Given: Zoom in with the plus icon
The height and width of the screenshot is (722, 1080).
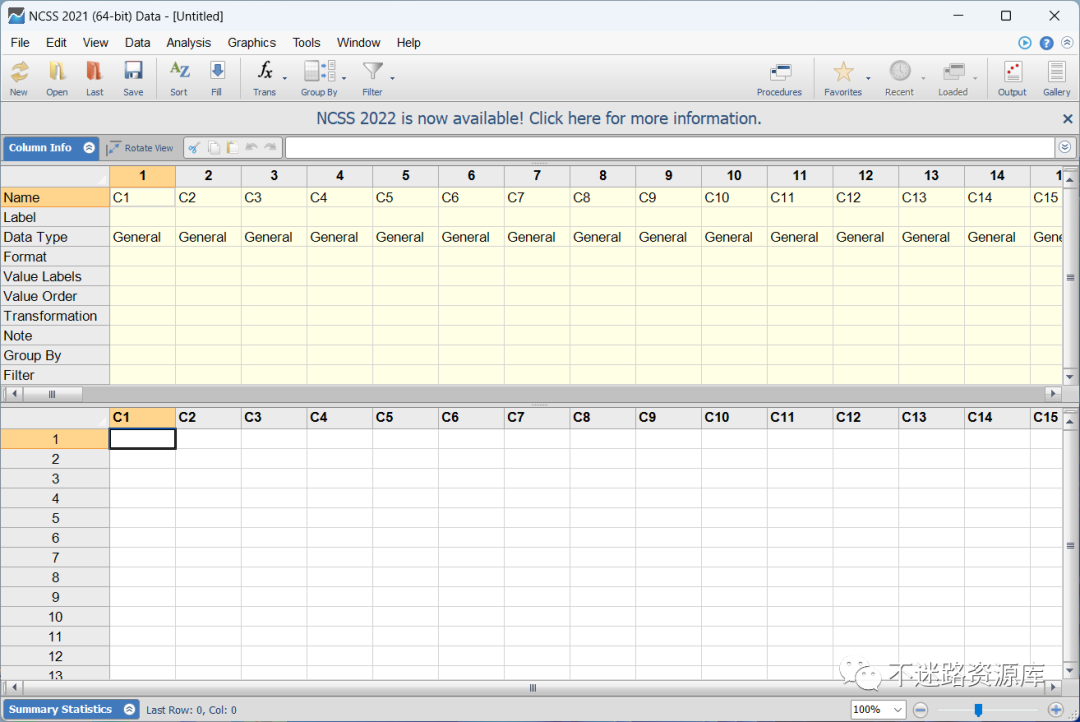Looking at the screenshot, I should click(1055, 710).
